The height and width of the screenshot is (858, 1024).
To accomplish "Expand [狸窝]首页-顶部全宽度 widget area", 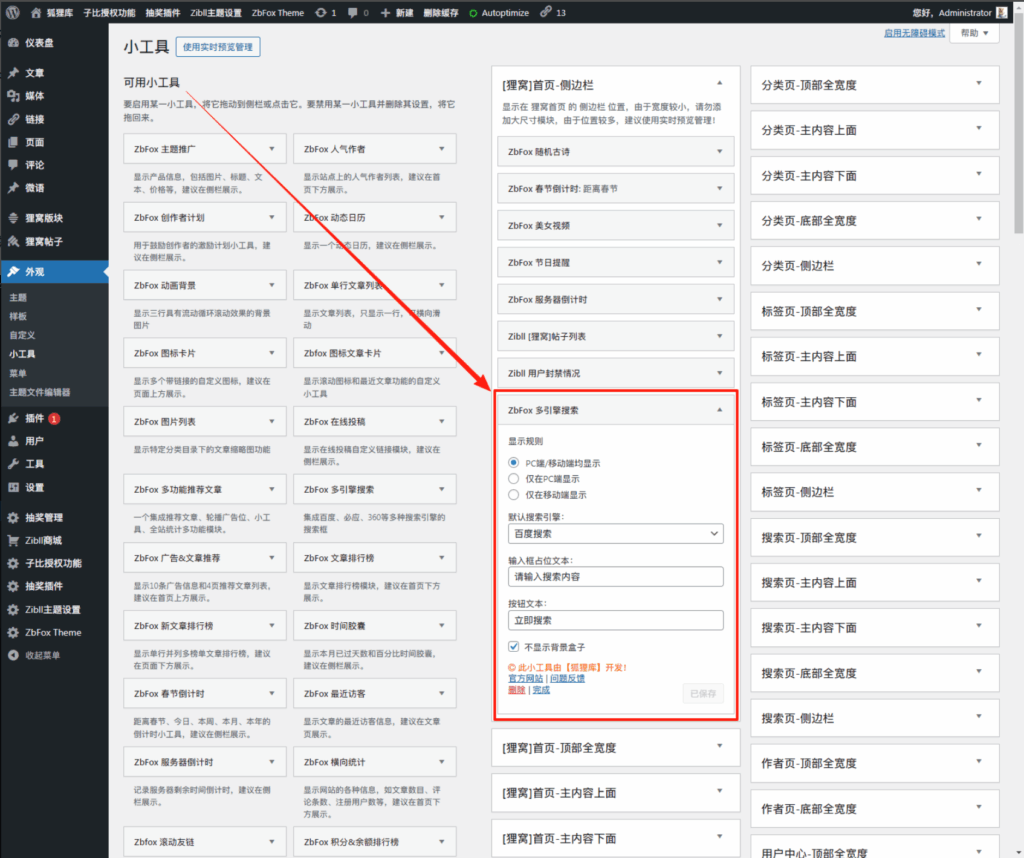I will click(x=719, y=746).
